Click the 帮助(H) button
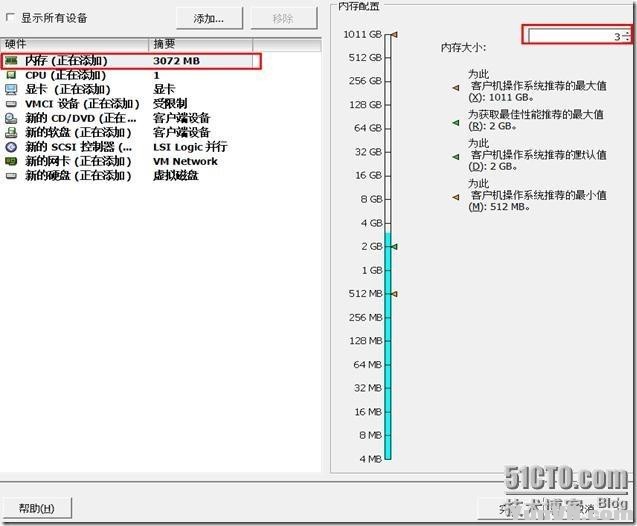The image size is (637, 526). (x=37, y=508)
